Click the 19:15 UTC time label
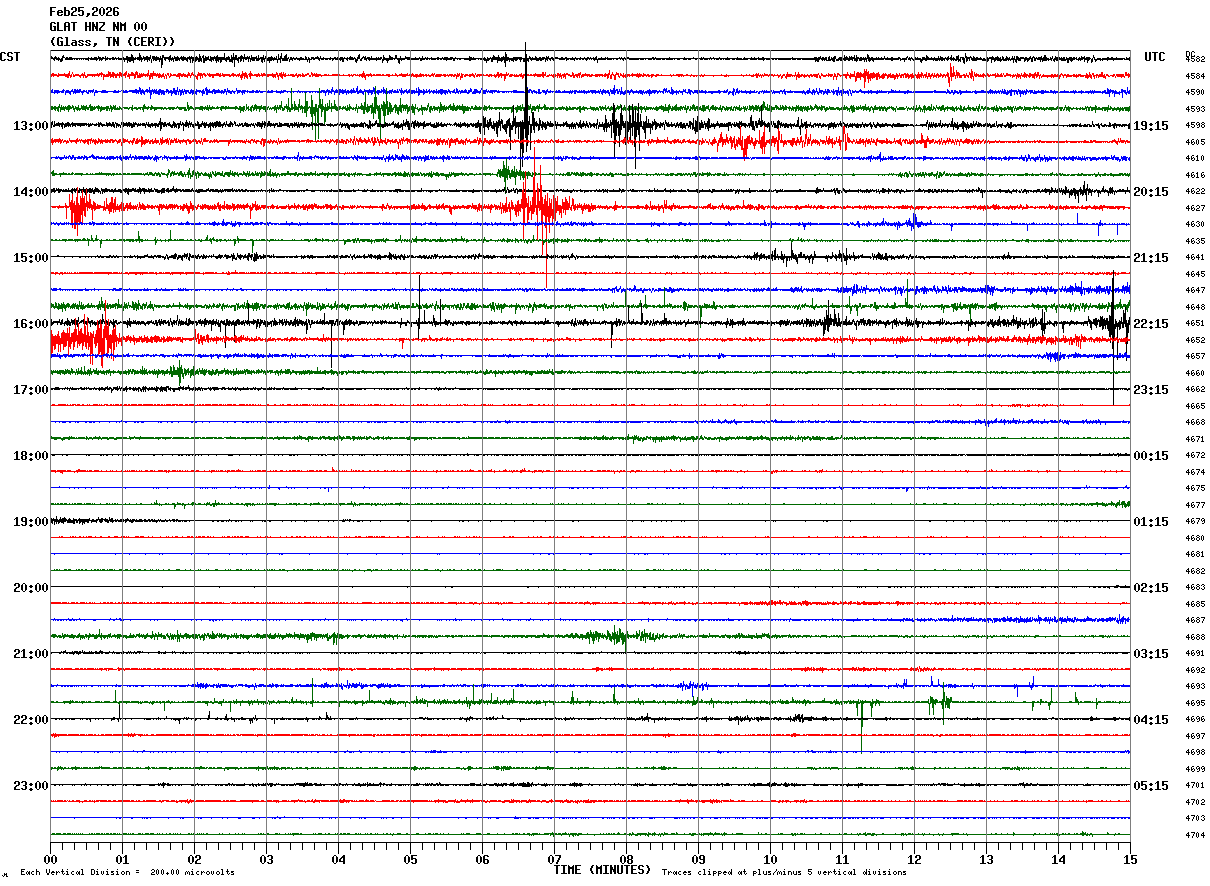The image size is (1210, 886). 1151,126
